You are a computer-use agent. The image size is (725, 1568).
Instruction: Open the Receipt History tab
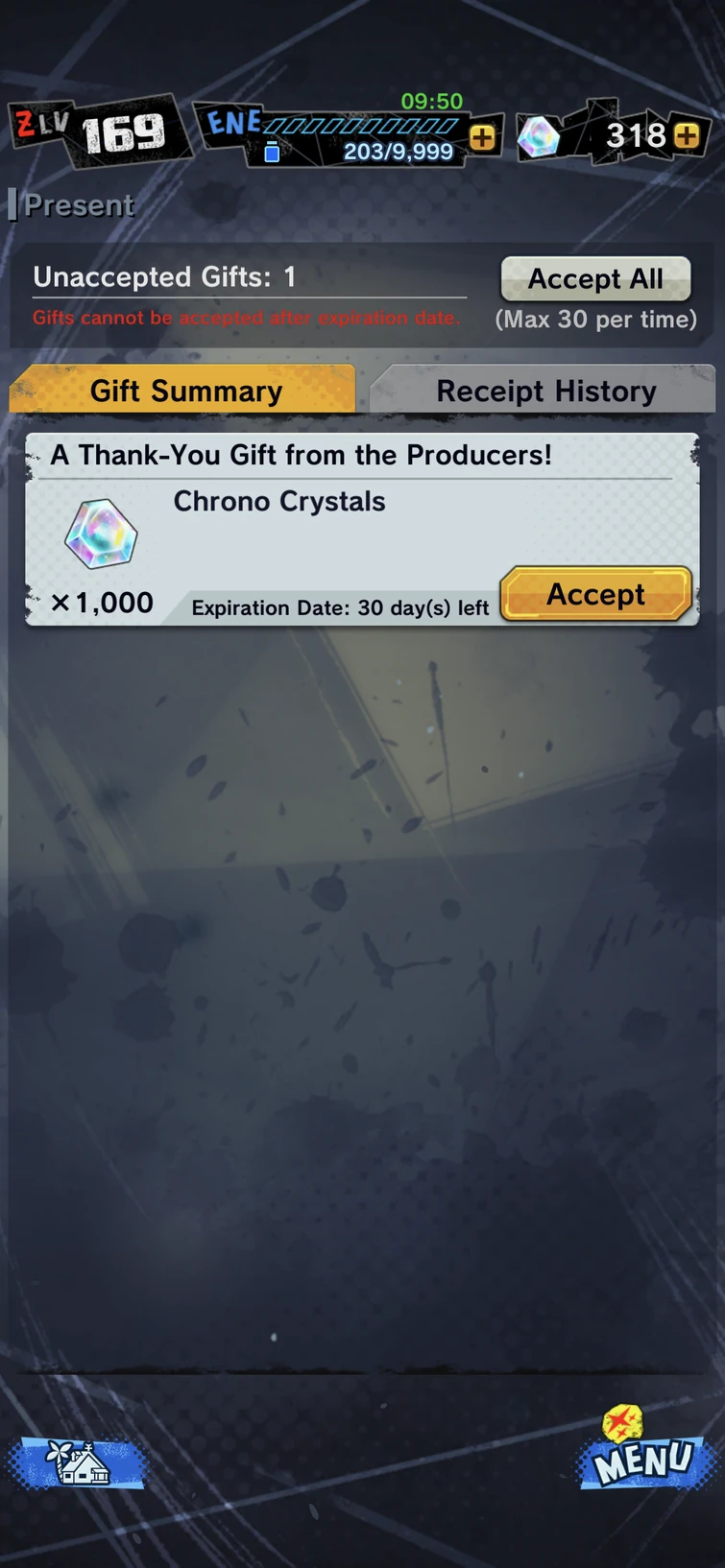tap(544, 390)
